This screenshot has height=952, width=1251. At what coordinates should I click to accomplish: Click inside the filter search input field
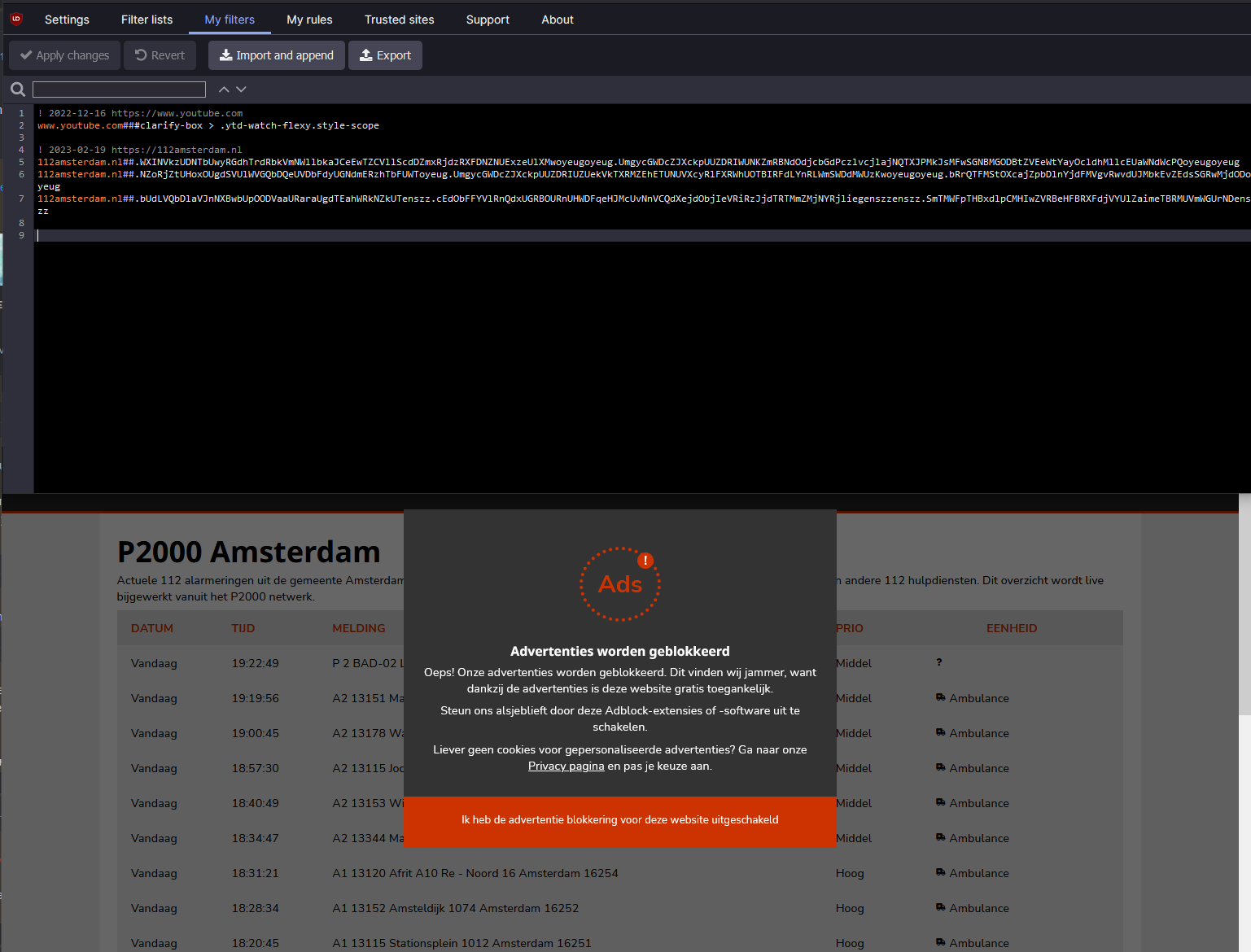(x=118, y=89)
